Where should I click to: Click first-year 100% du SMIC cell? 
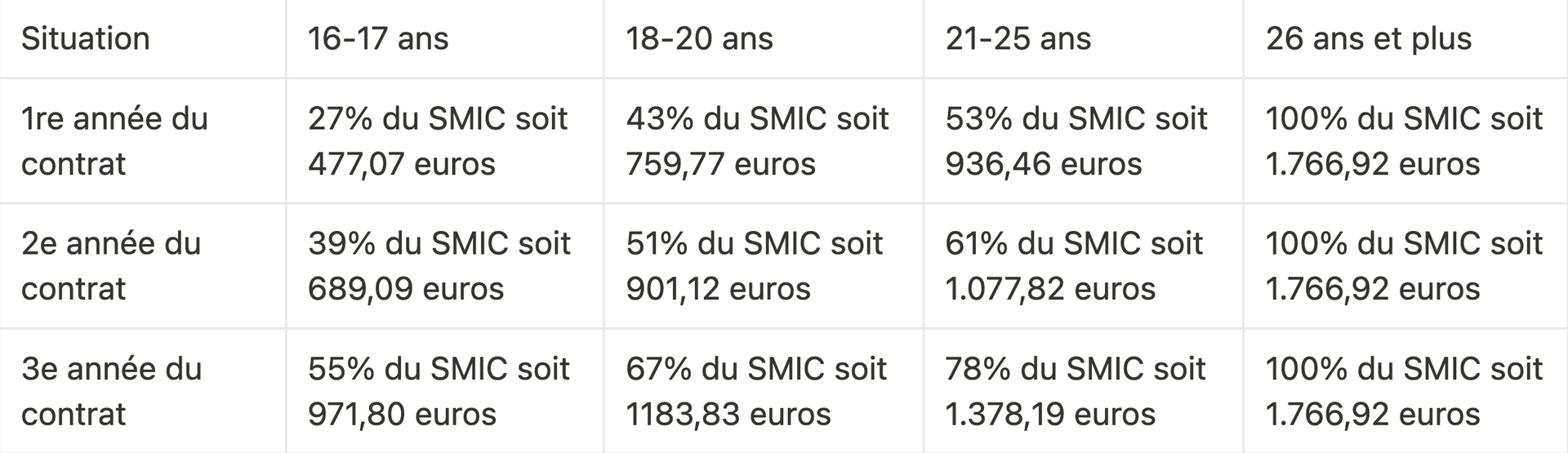click(x=1404, y=141)
